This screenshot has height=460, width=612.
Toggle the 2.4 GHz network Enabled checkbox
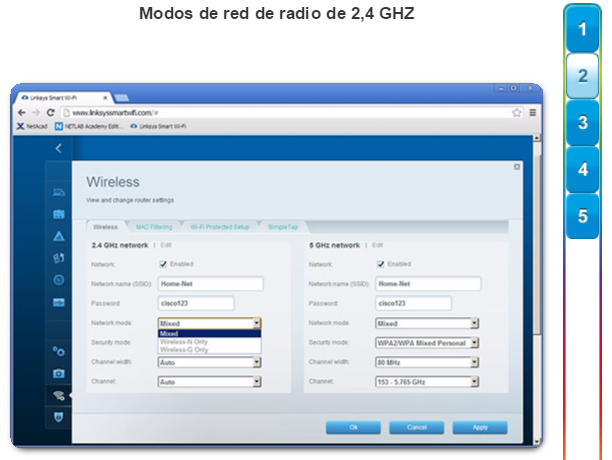[163, 264]
